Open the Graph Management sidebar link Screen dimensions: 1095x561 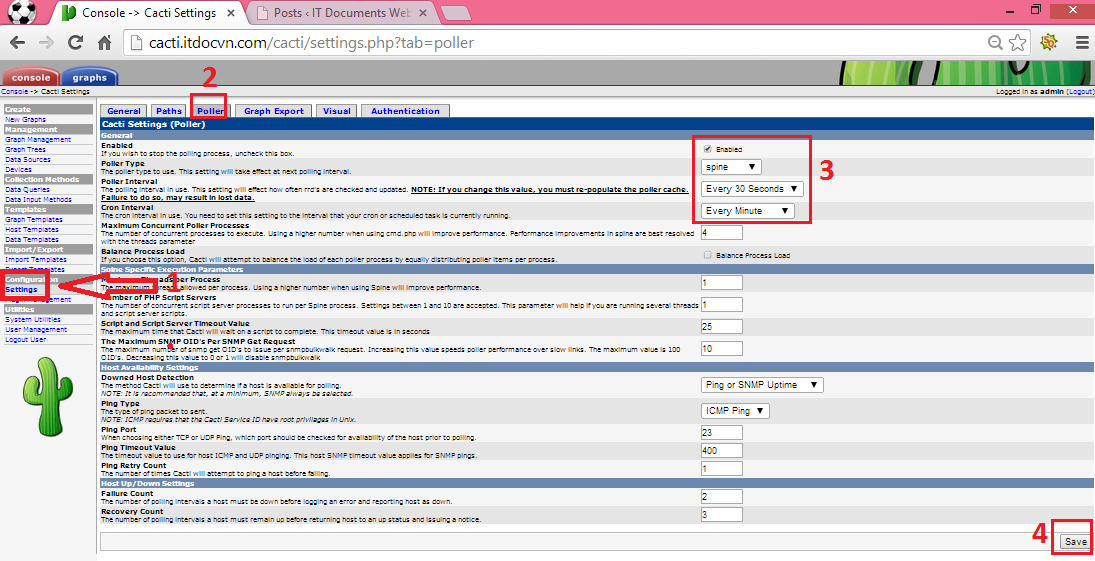tap(38, 140)
